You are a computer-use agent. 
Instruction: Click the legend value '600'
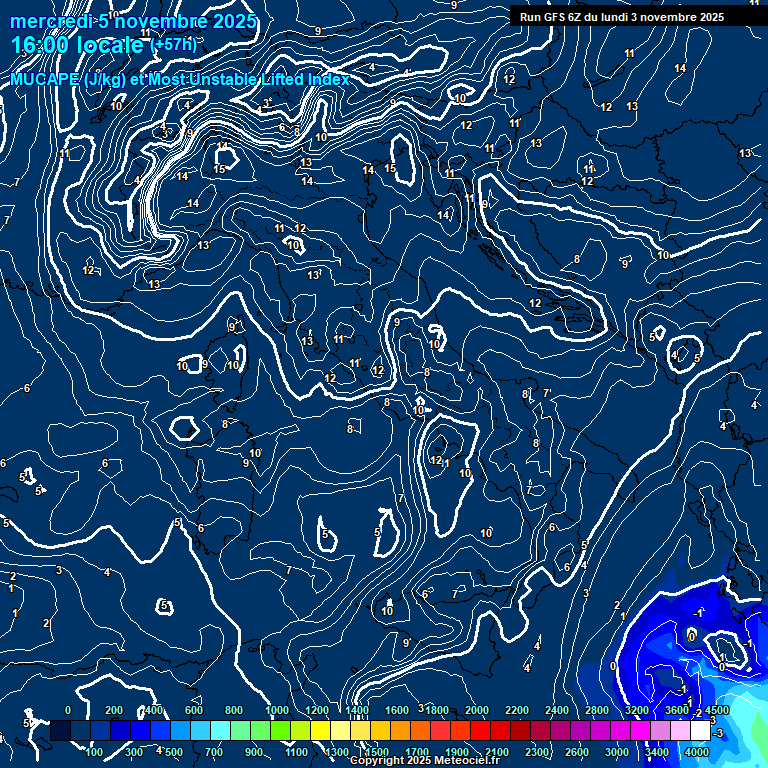coord(194,710)
